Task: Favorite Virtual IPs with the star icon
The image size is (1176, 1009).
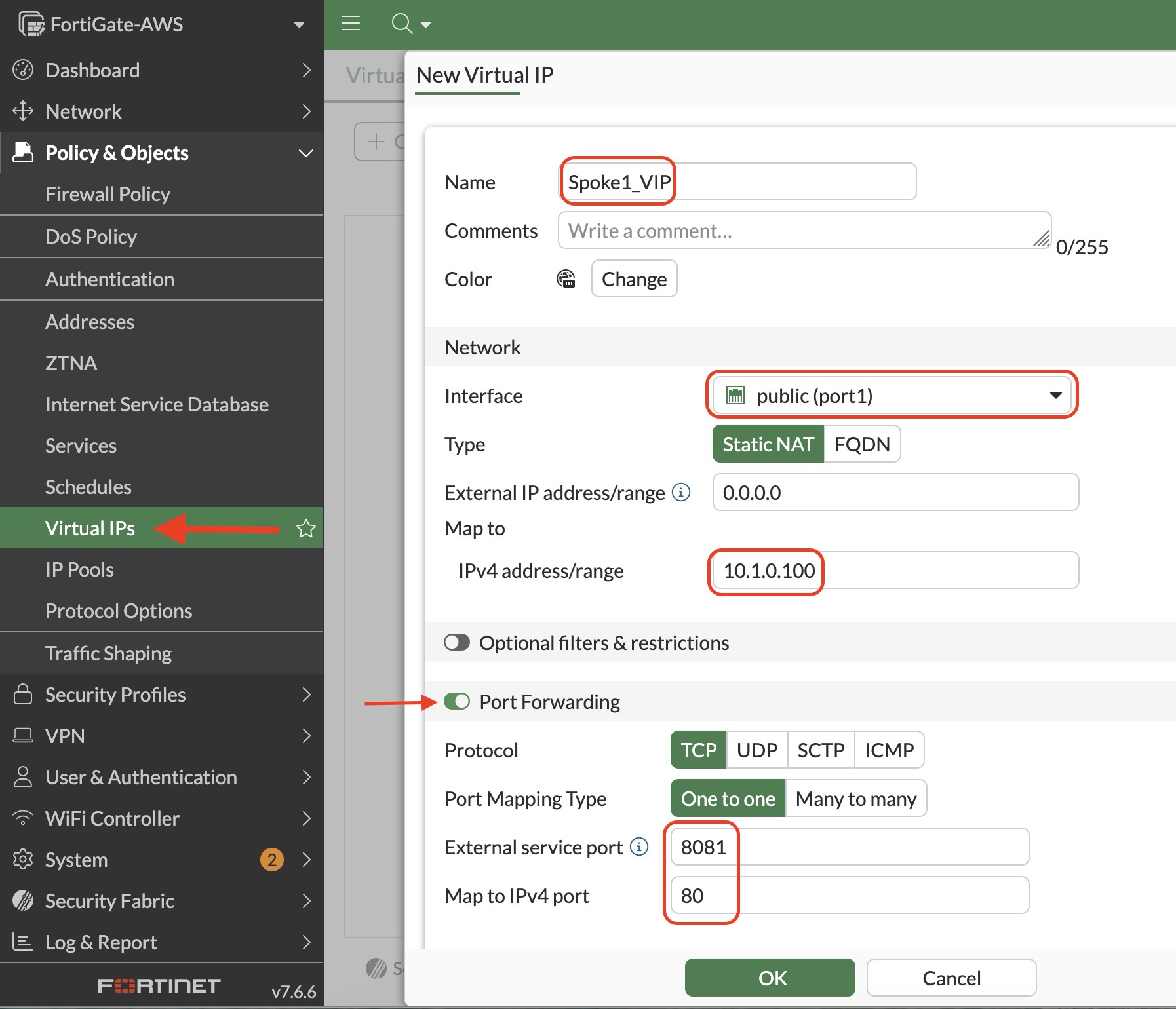Action: [306, 528]
